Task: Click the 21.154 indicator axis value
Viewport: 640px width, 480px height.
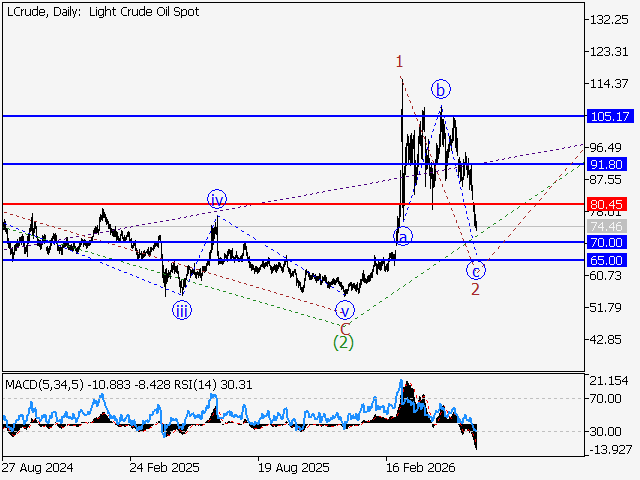Action: click(609, 381)
